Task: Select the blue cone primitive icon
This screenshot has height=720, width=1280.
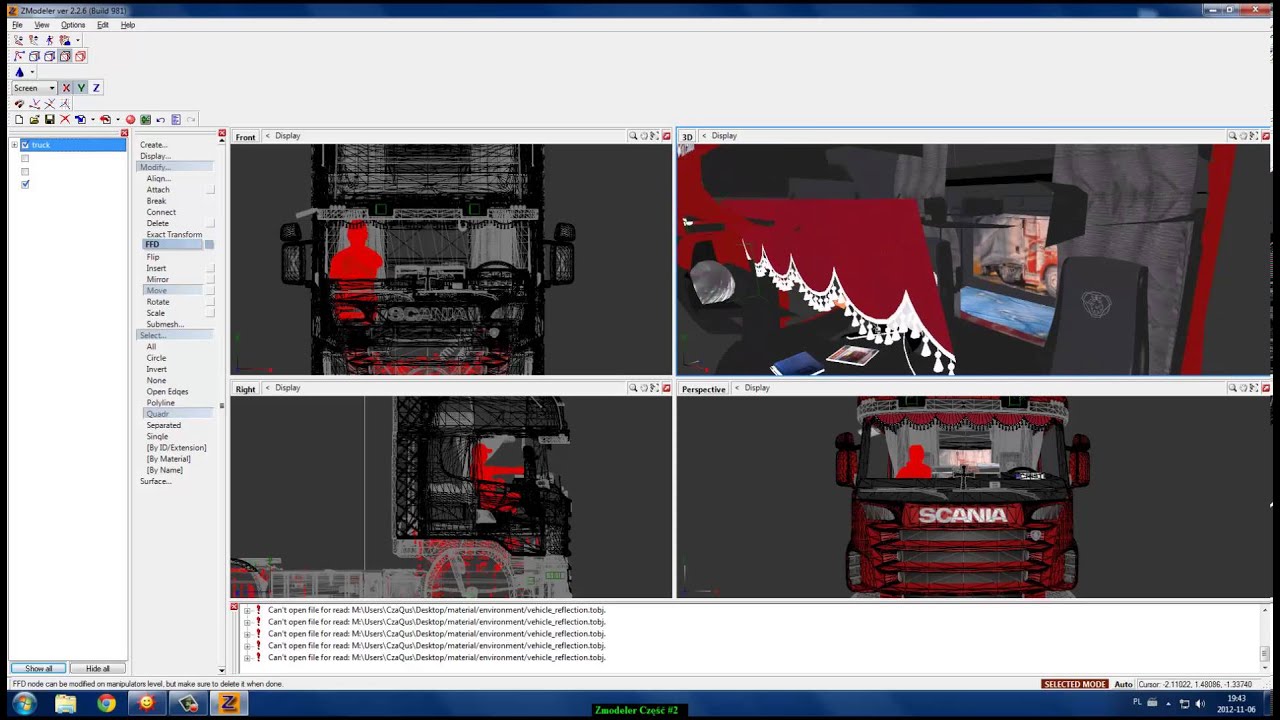Action: click(19, 72)
